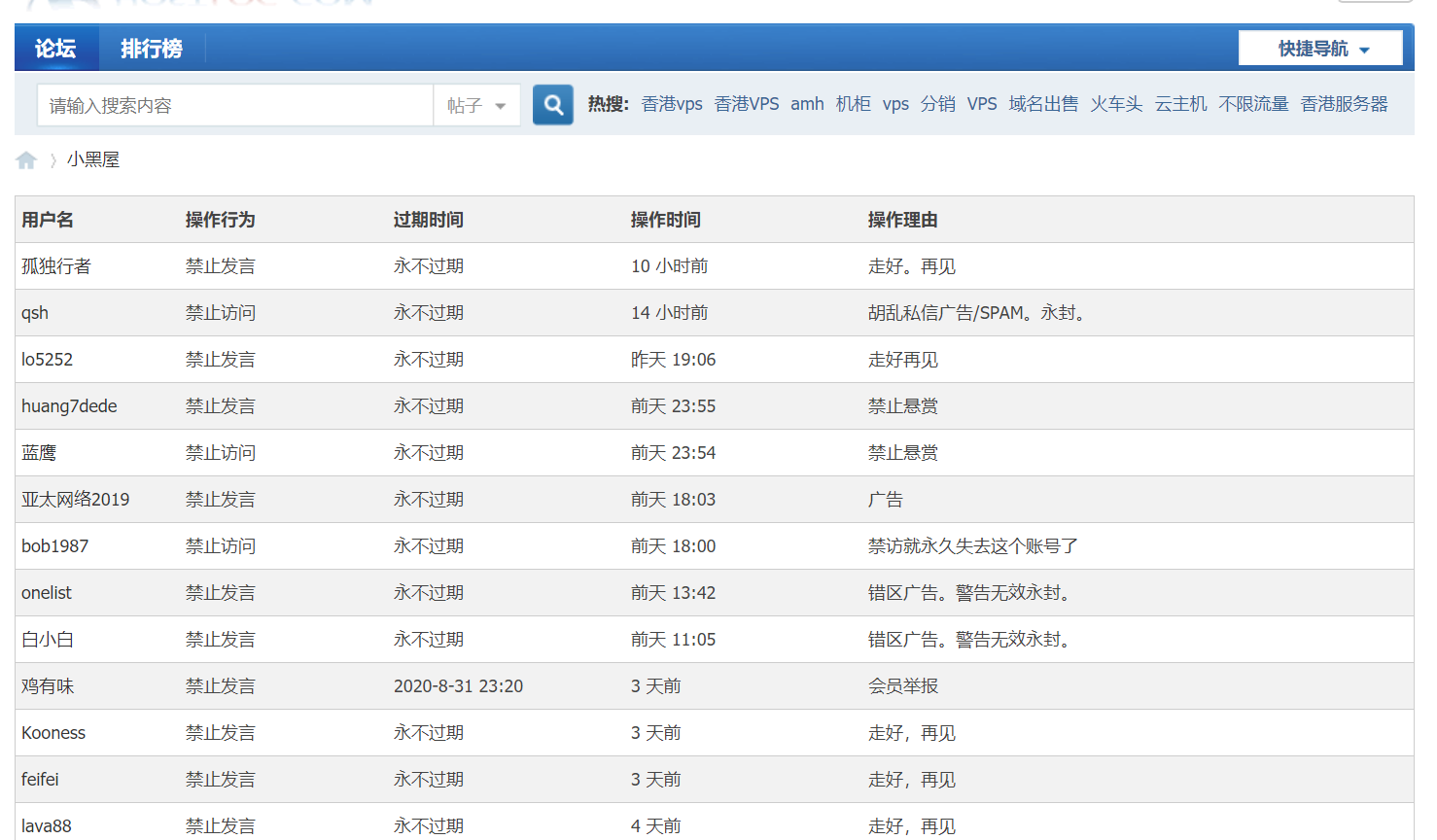Open hot search link 域名出售
Screen dimensions: 1437x840
pos(1043,104)
